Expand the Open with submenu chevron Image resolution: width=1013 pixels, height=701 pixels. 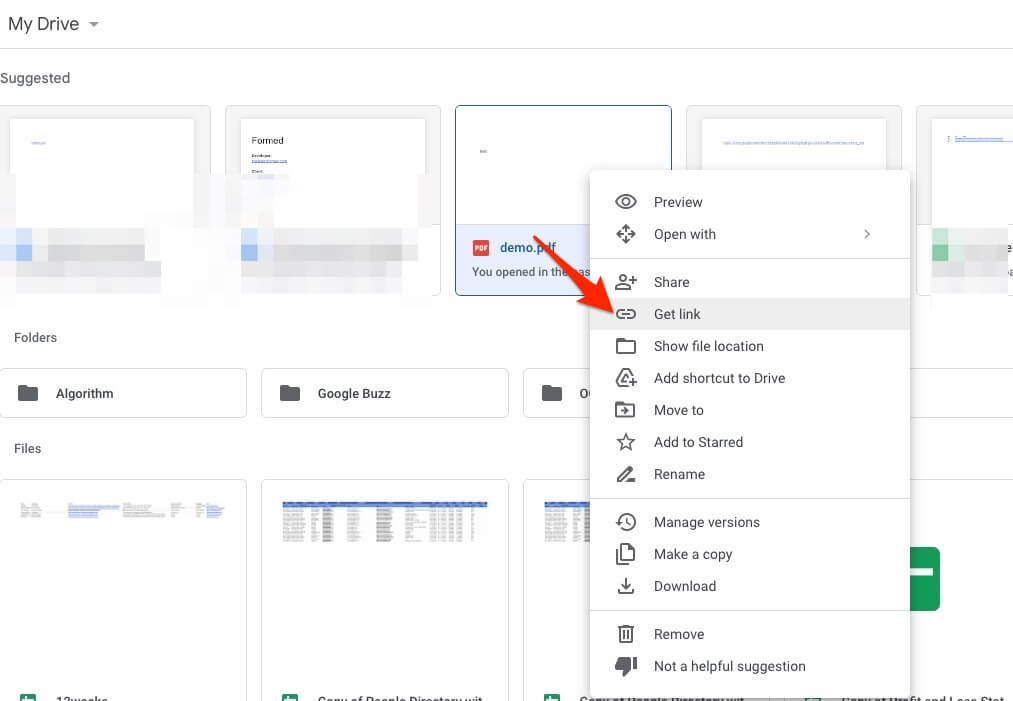click(867, 234)
